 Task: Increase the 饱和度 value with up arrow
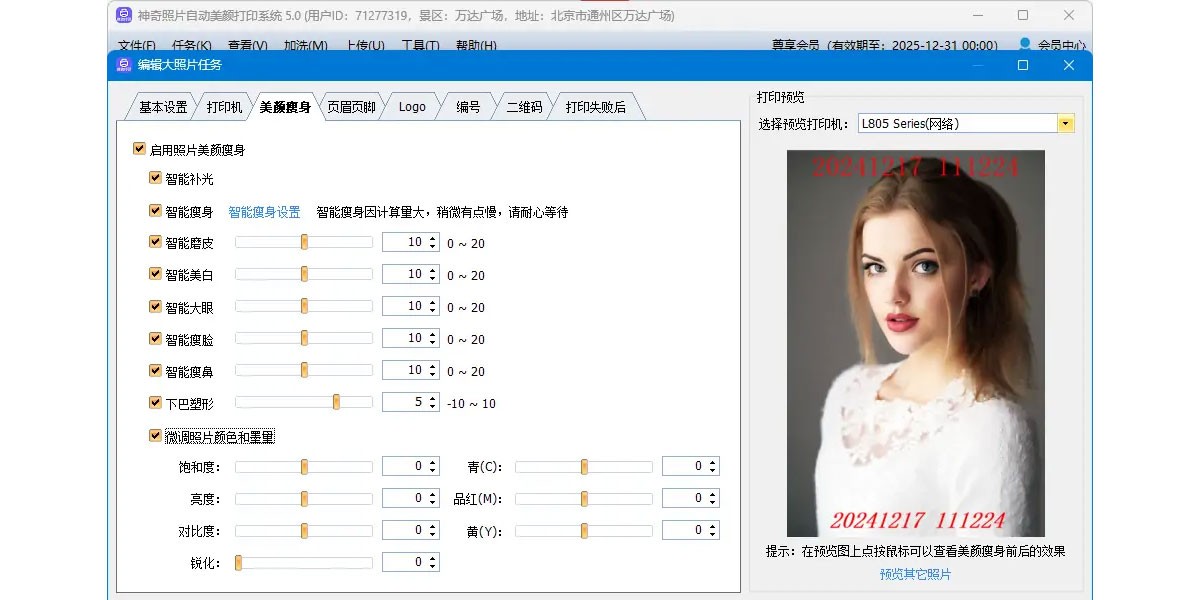432,462
